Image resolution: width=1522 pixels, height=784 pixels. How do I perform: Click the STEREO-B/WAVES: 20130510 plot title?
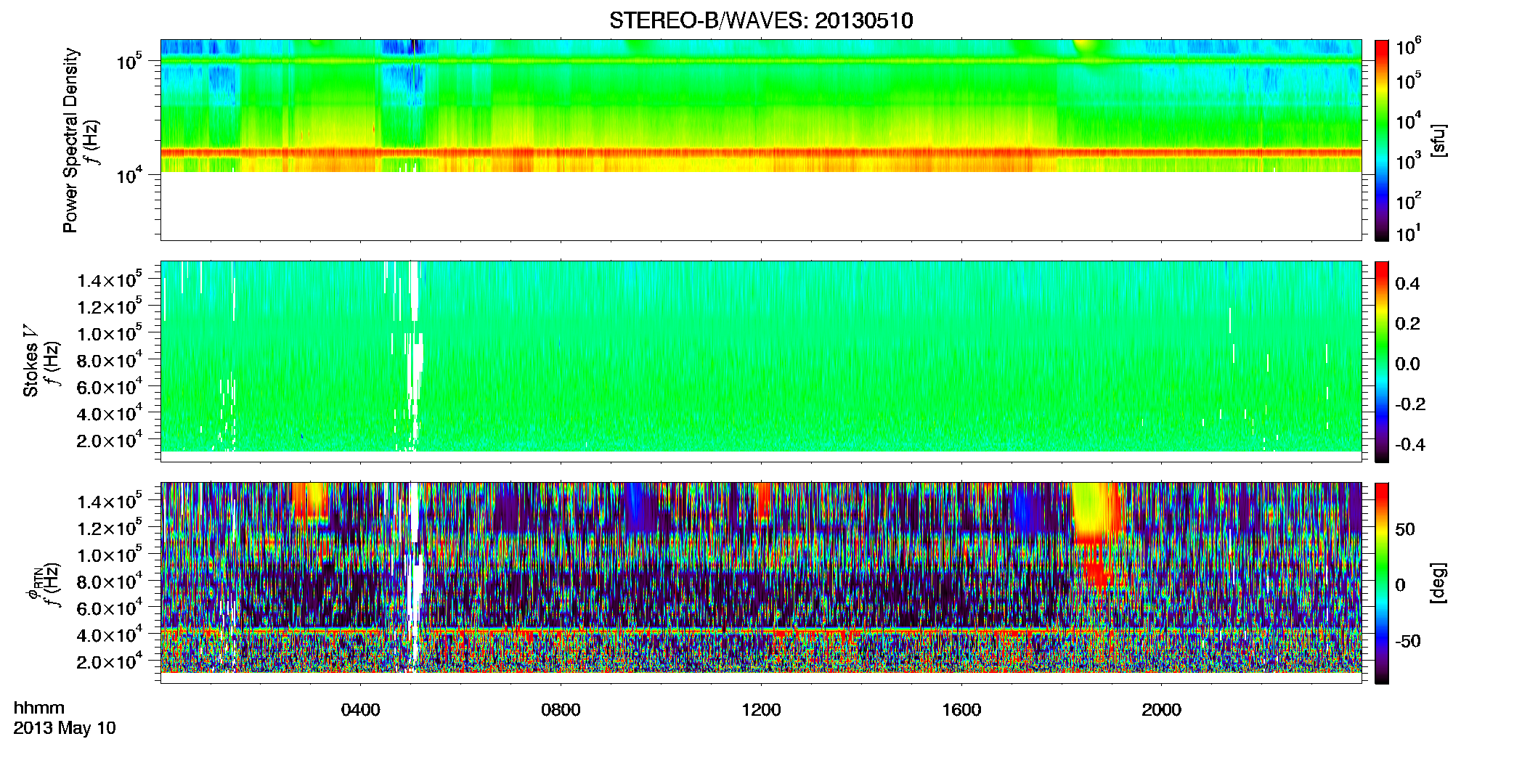click(x=761, y=20)
